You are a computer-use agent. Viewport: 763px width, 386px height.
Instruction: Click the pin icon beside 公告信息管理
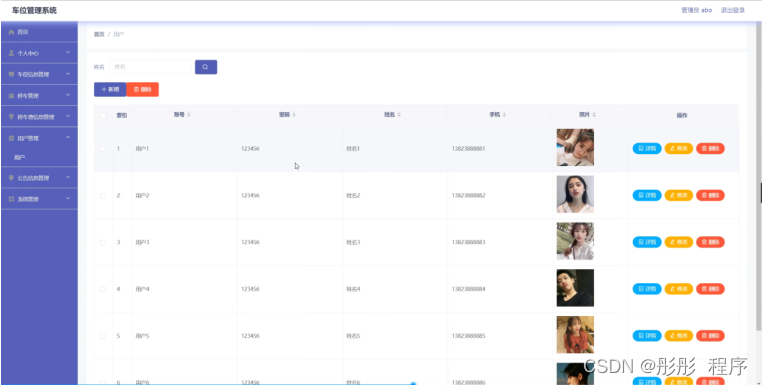[x=11, y=178]
